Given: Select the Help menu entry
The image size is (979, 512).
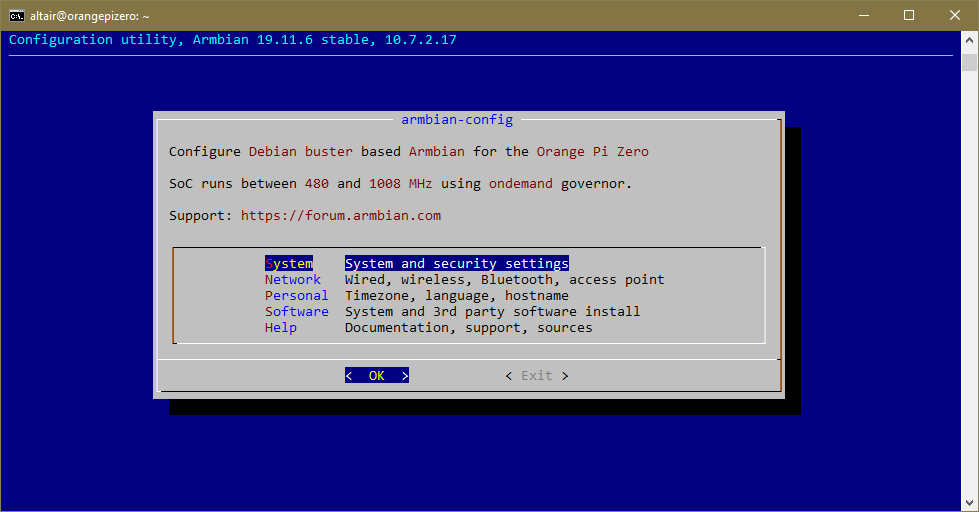Looking at the screenshot, I should pos(281,328).
